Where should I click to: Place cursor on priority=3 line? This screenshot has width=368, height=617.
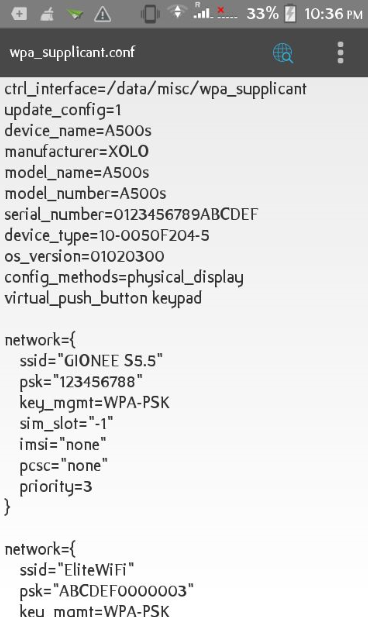click(x=56, y=487)
